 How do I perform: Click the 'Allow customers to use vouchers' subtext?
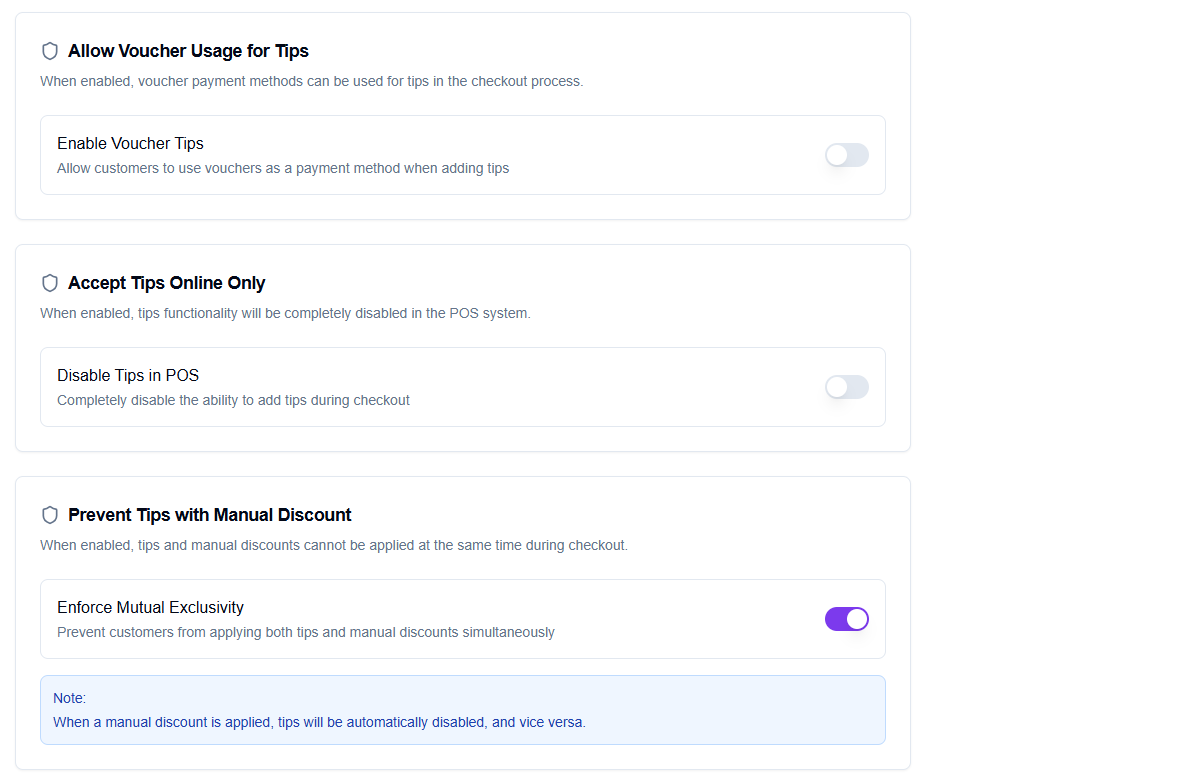point(283,168)
